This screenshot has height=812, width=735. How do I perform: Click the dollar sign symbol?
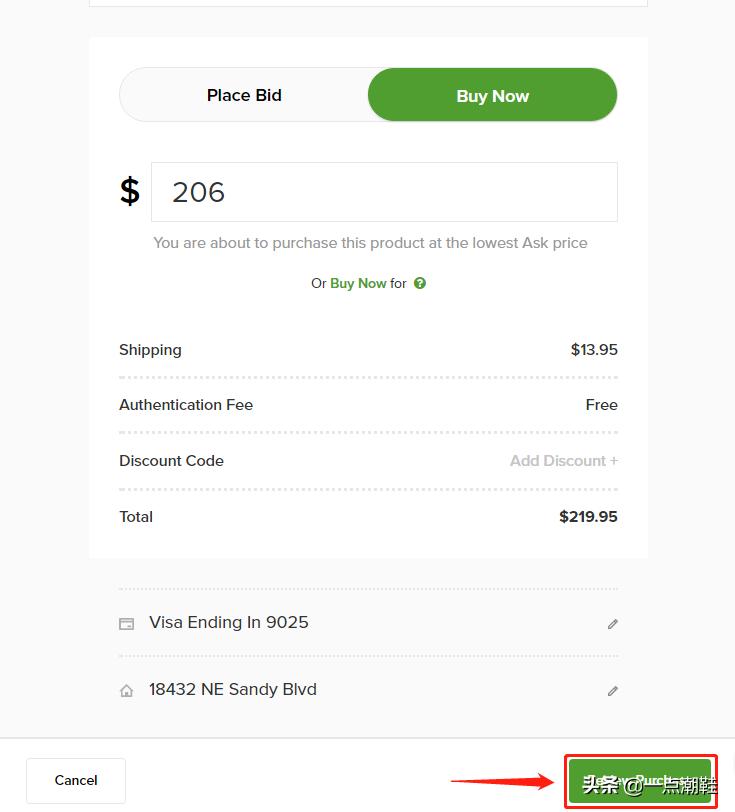[x=130, y=191]
